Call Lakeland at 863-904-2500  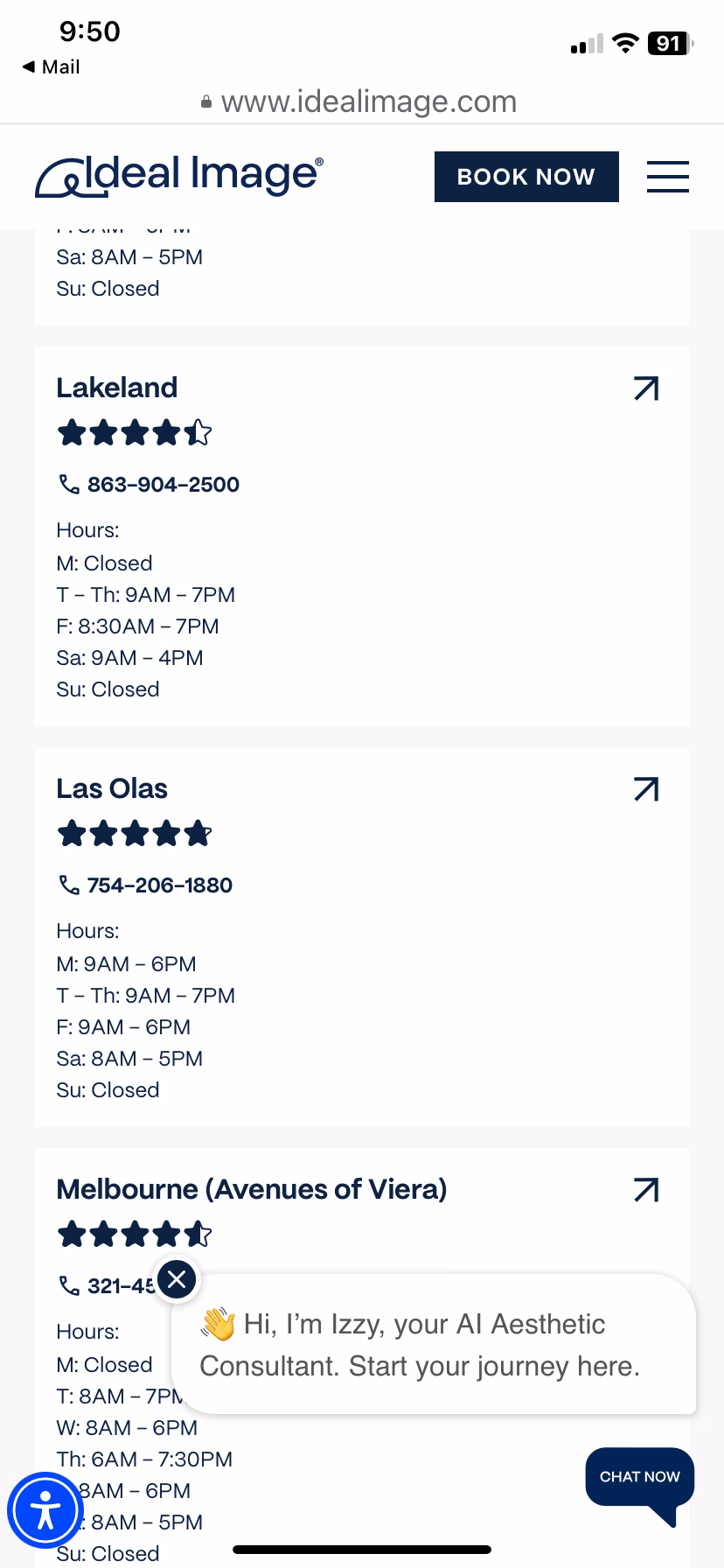click(164, 484)
